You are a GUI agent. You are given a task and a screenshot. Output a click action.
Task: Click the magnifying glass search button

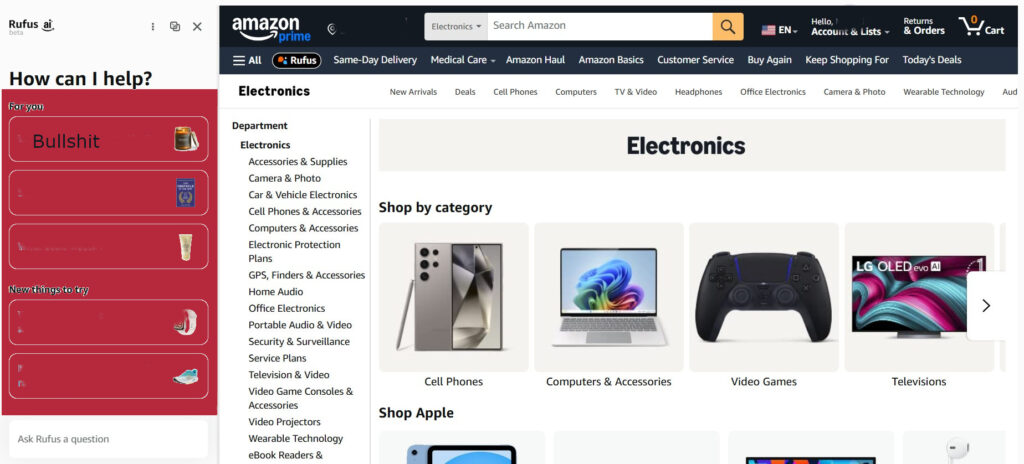(x=728, y=27)
